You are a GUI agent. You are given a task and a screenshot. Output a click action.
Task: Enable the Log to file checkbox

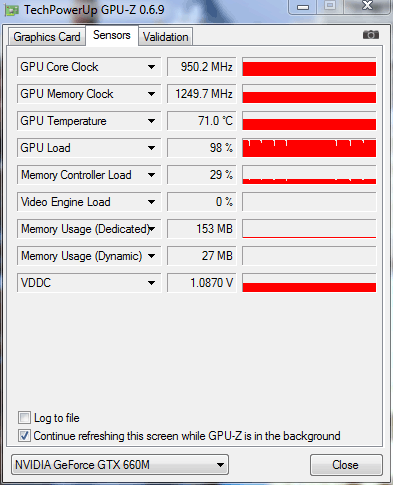(24, 418)
